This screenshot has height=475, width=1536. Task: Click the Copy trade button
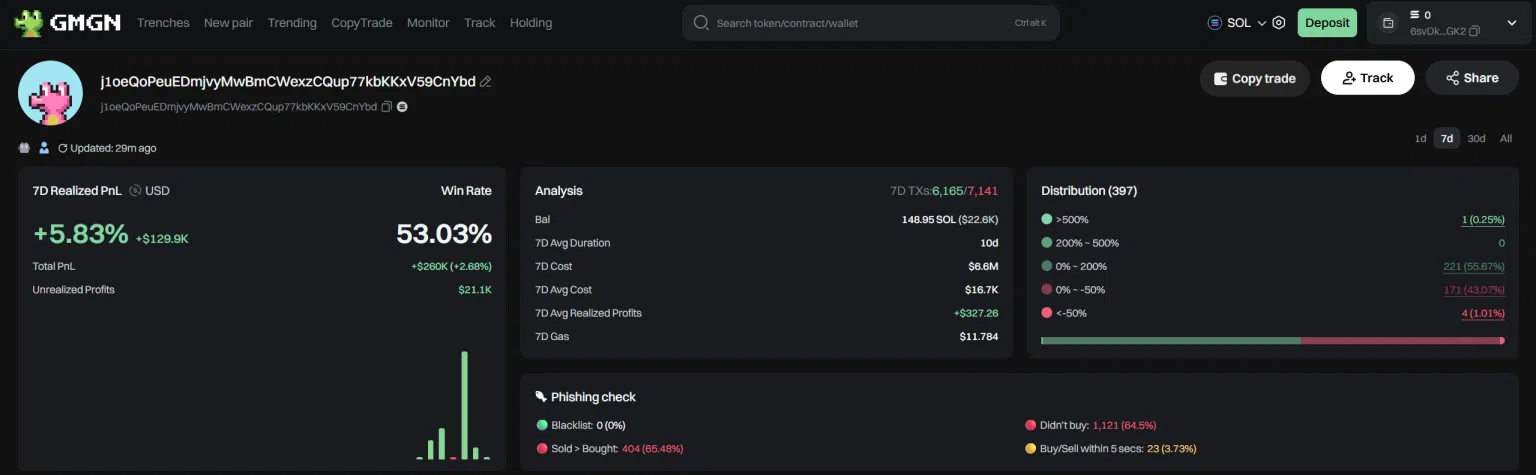click(1254, 78)
